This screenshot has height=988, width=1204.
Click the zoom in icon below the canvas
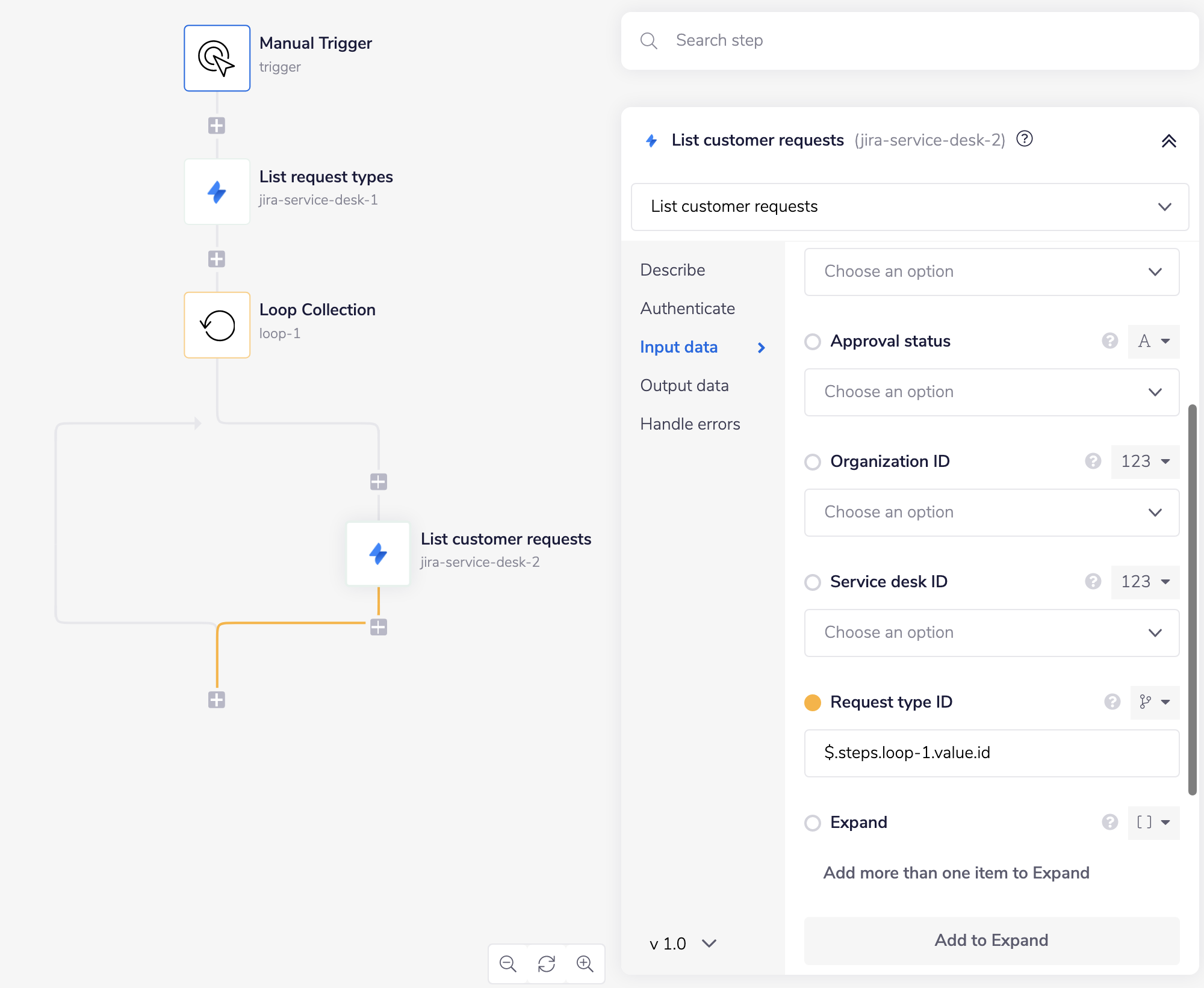click(585, 964)
